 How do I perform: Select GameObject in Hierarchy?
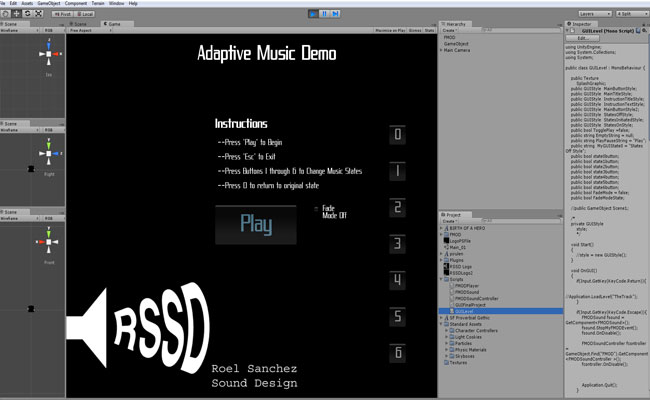[x=456, y=44]
